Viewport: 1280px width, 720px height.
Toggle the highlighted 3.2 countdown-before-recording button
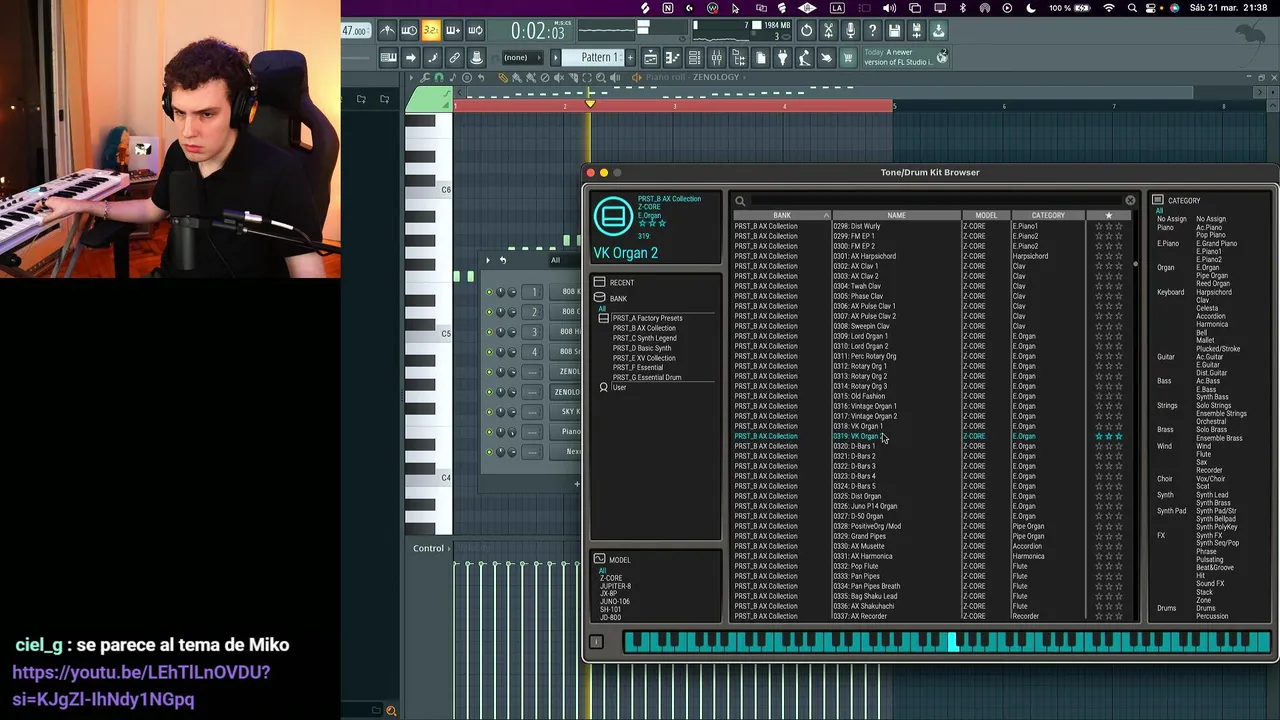coord(431,31)
